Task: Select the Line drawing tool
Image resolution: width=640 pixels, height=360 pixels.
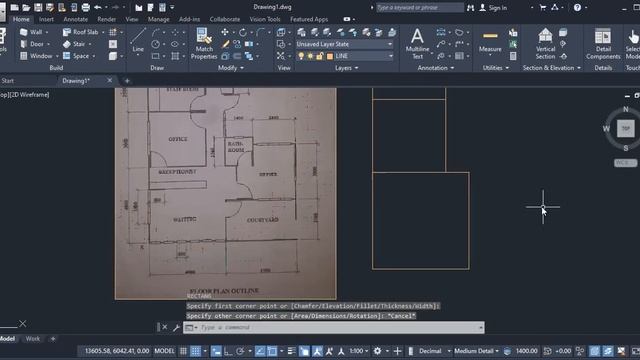Action: click(138, 41)
